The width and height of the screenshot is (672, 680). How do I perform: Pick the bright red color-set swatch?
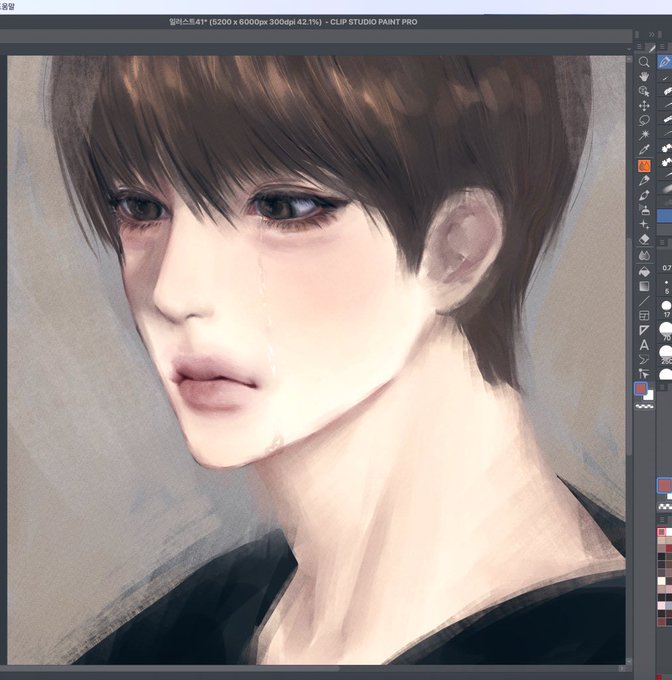(x=669, y=548)
